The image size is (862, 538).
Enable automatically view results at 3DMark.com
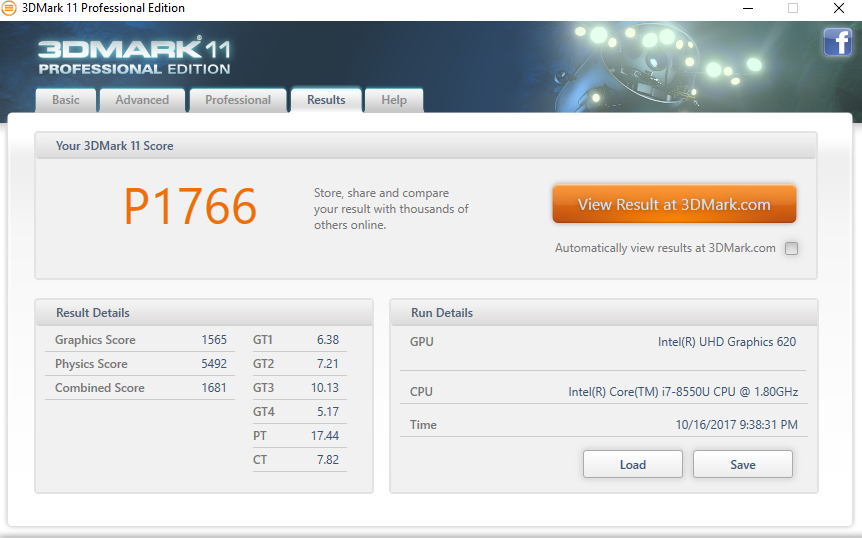click(x=791, y=249)
